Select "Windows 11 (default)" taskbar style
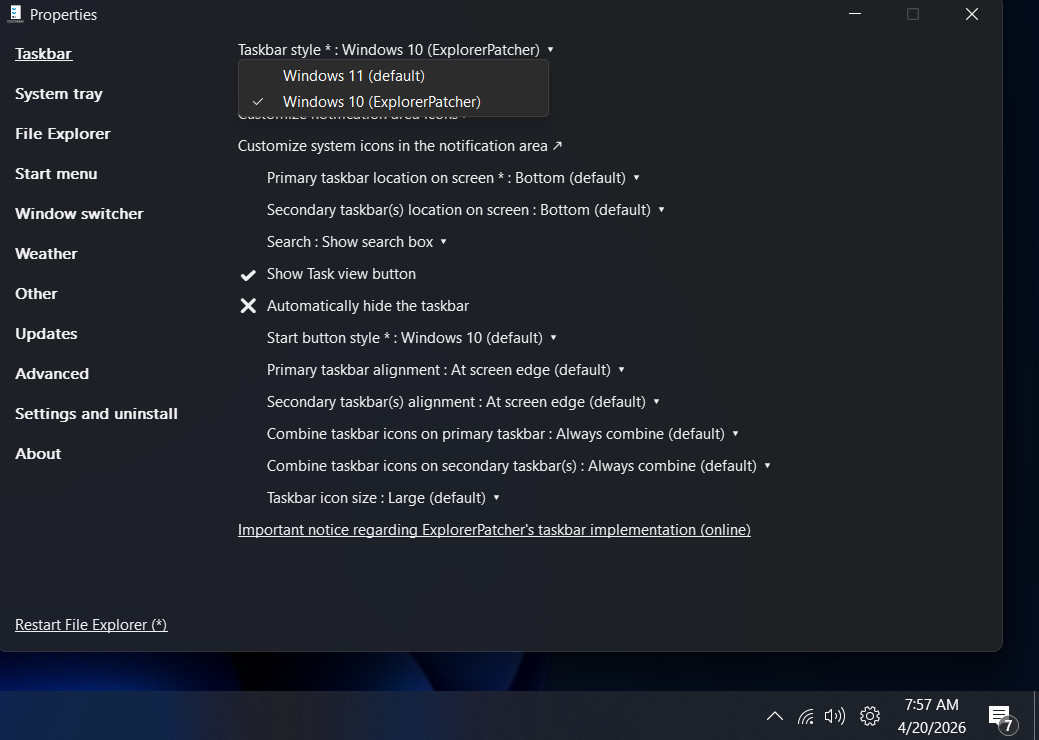 [x=353, y=75]
